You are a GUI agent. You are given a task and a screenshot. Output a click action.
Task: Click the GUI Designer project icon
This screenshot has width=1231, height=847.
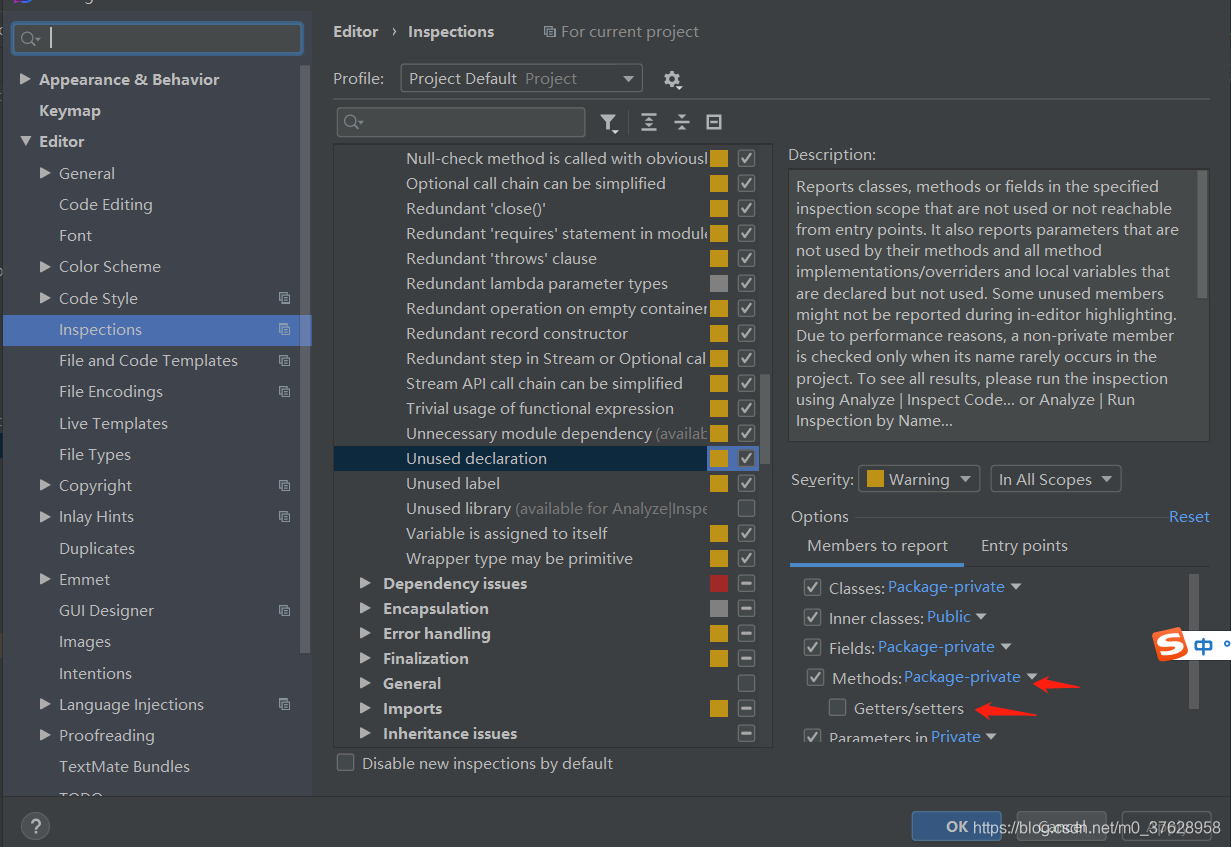pyautogui.click(x=284, y=610)
